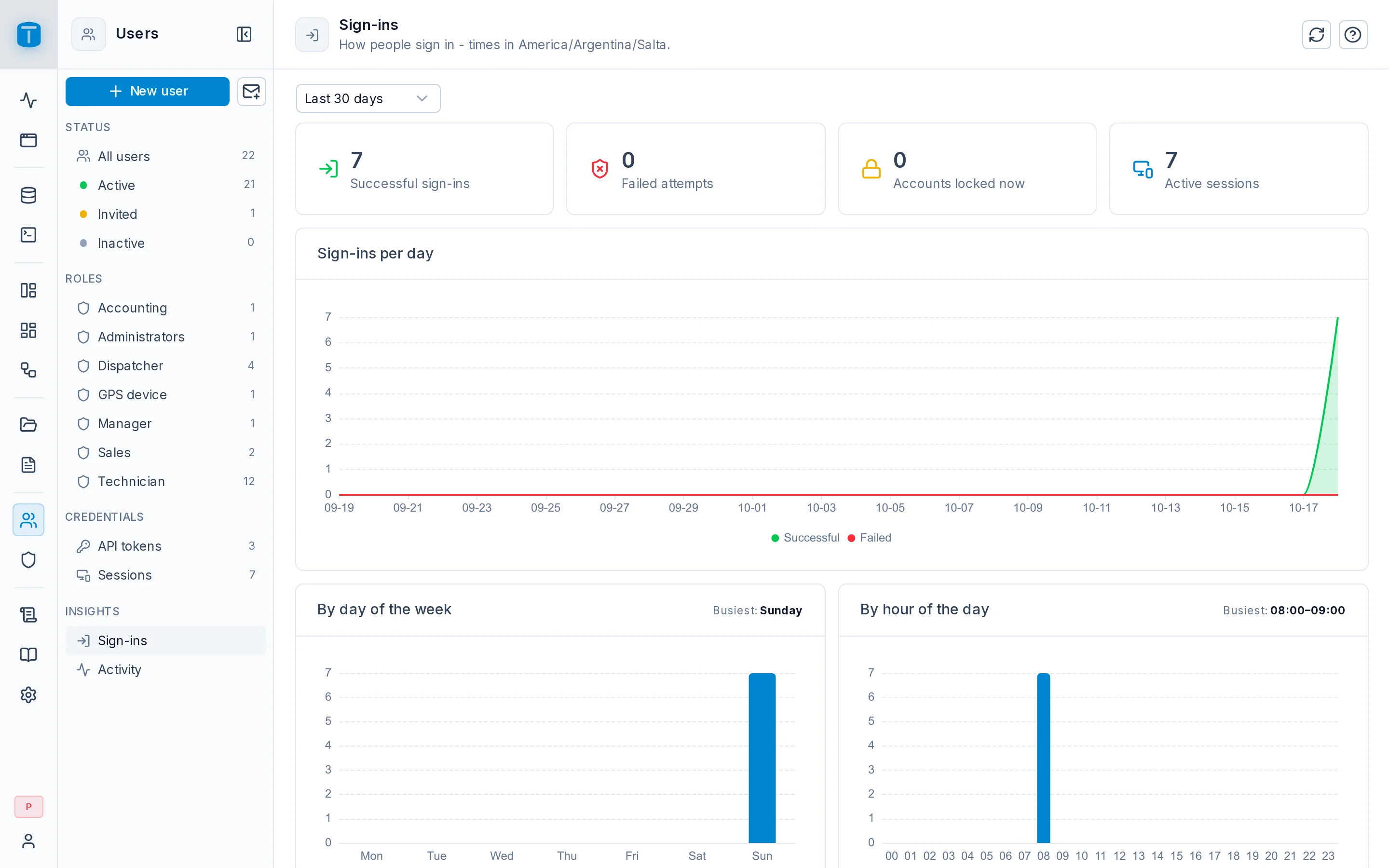1389x868 pixels.
Task: Filter by Inactive status
Action: pos(165,243)
